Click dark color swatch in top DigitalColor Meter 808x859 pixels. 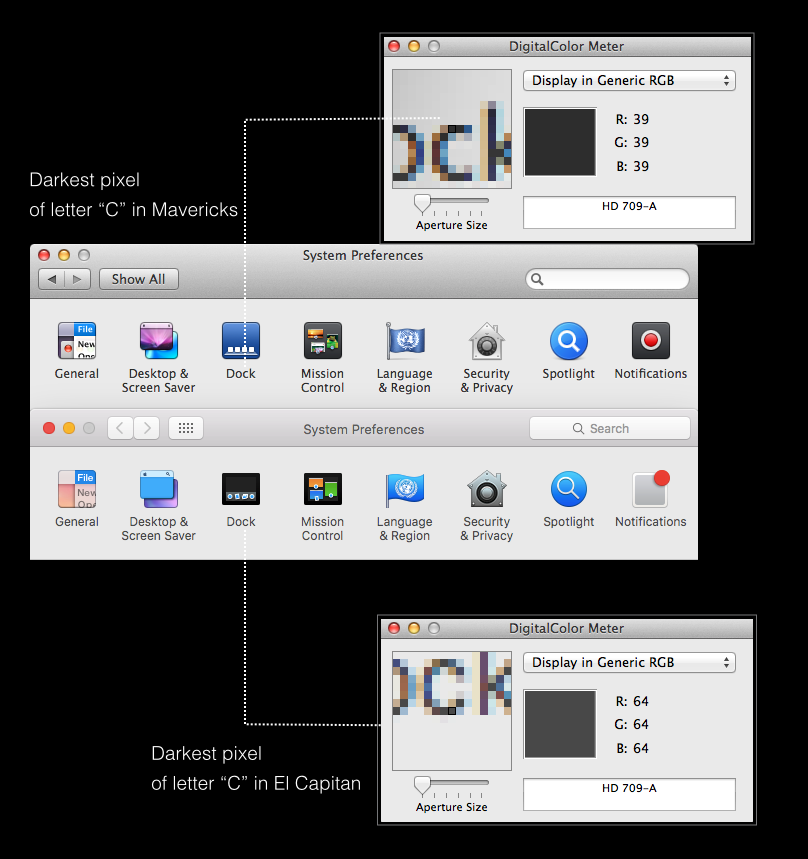(x=559, y=142)
